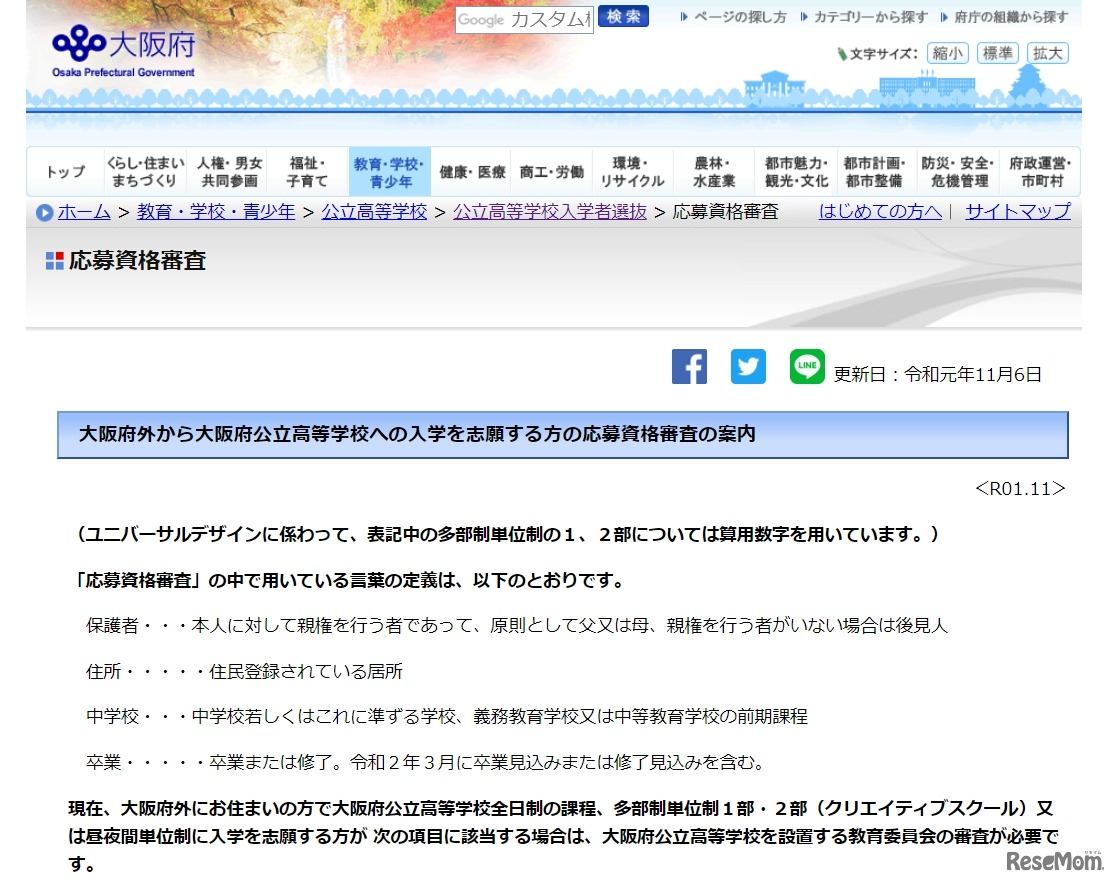Open the トップ navigation tab
1117x884 pixels.
(x=66, y=172)
